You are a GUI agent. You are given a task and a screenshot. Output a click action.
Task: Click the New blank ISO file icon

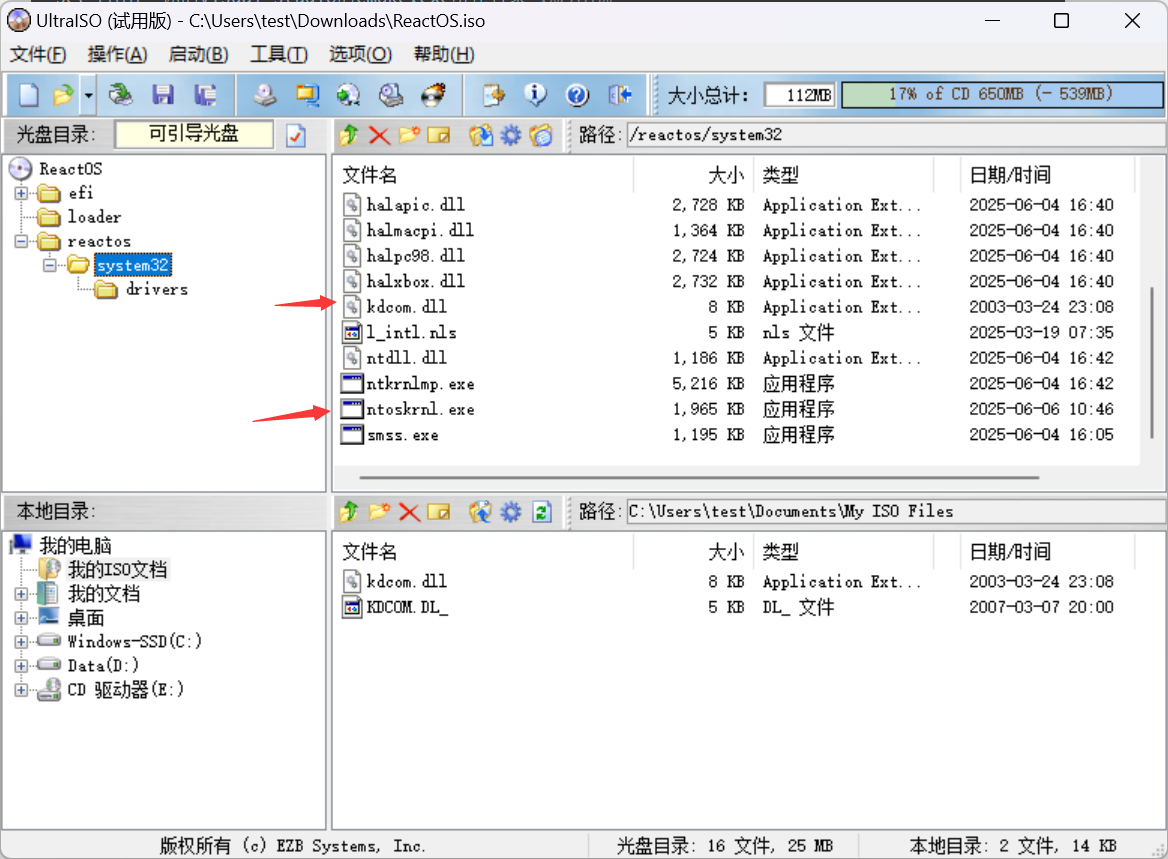pyautogui.click(x=28, y=95)
